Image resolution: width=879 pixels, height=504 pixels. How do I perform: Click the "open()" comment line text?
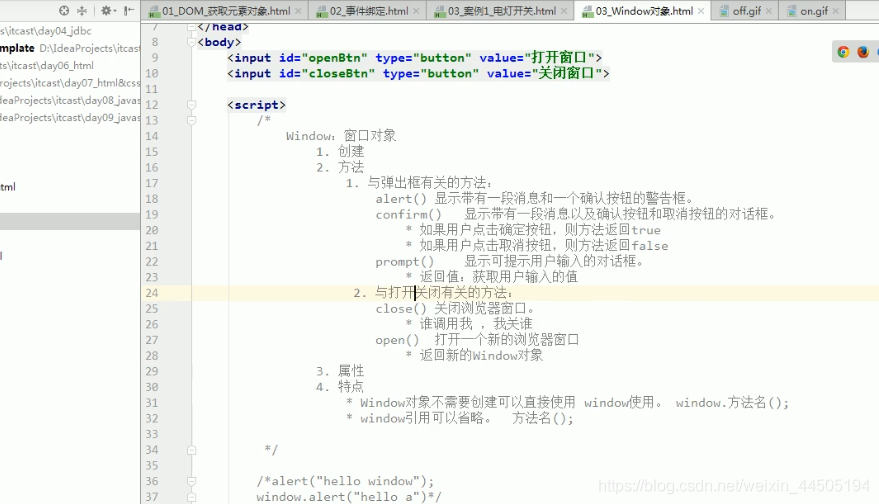tap(477, 340)
